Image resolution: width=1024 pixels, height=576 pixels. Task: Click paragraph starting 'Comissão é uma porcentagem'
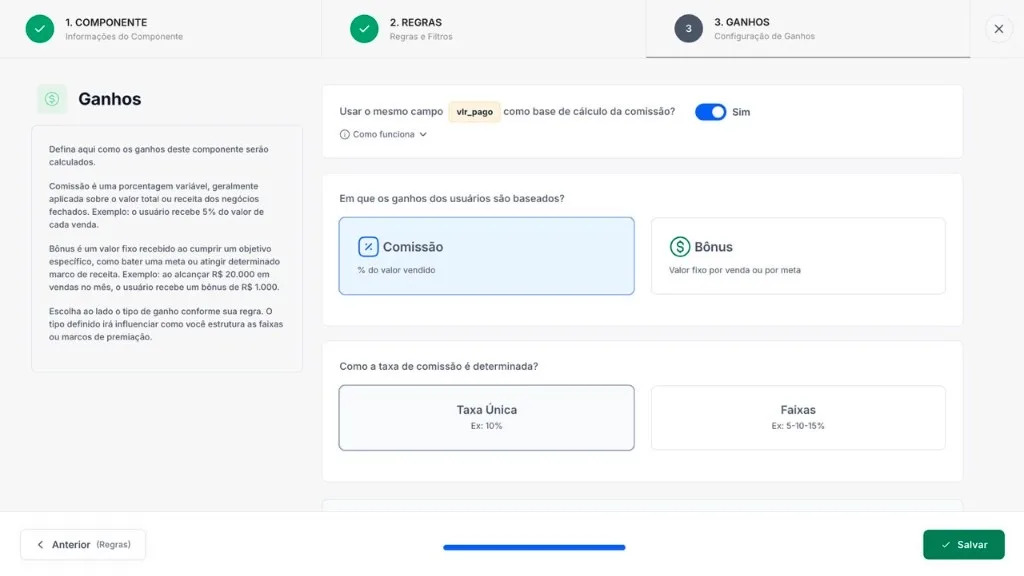pos(157,205)
